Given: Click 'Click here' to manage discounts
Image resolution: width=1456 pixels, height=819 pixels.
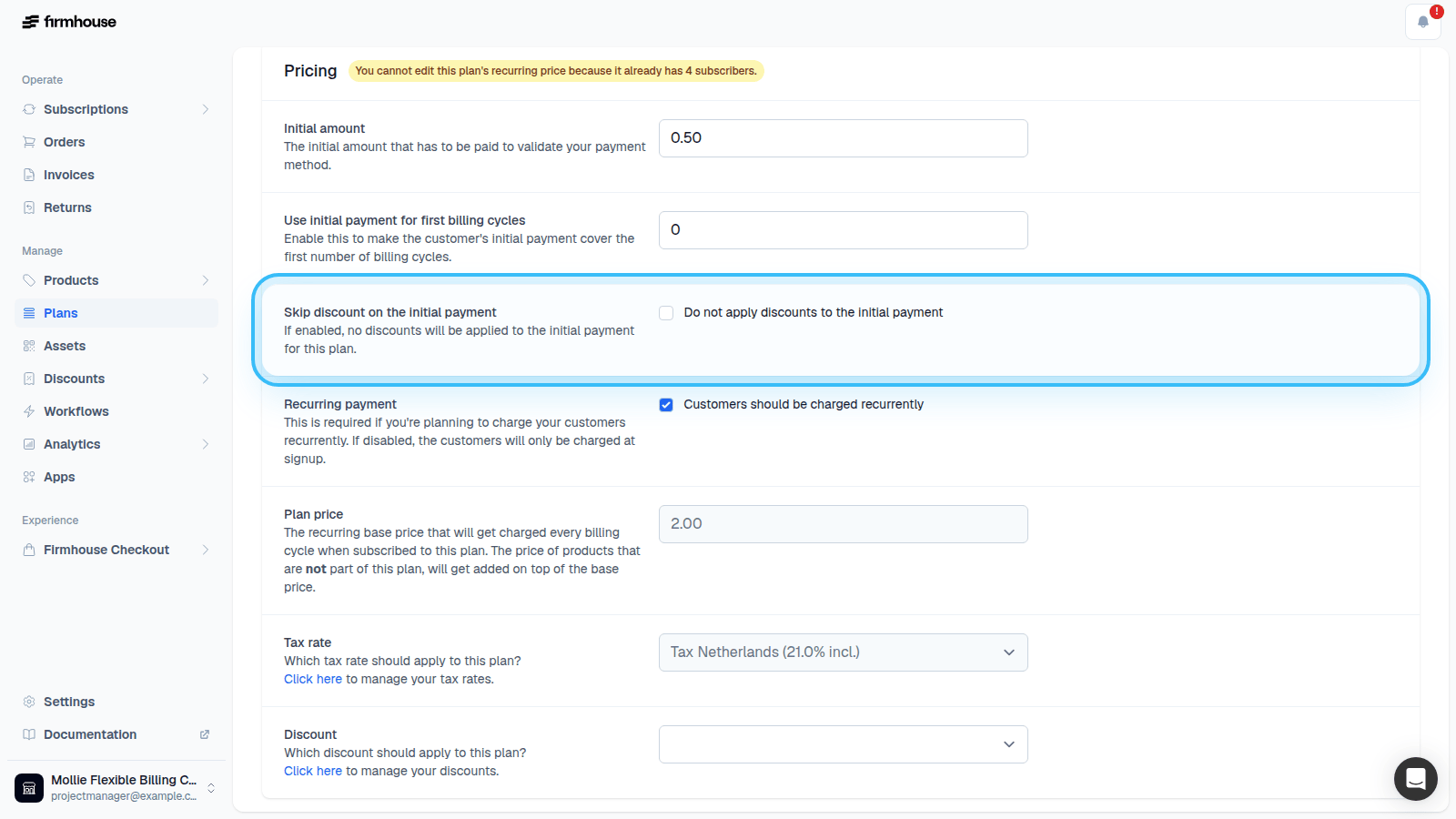Looking at the screenshot, I should pos(313,771).
